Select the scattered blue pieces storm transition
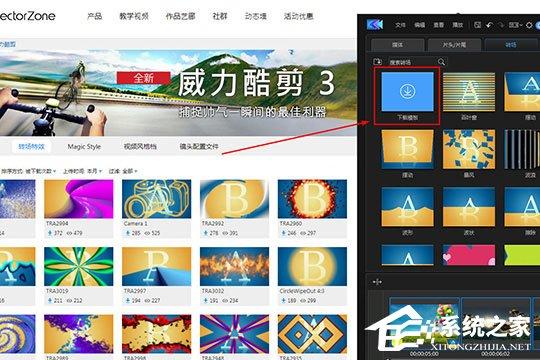The height and width of the screenshot is (360, 540). 469,149
